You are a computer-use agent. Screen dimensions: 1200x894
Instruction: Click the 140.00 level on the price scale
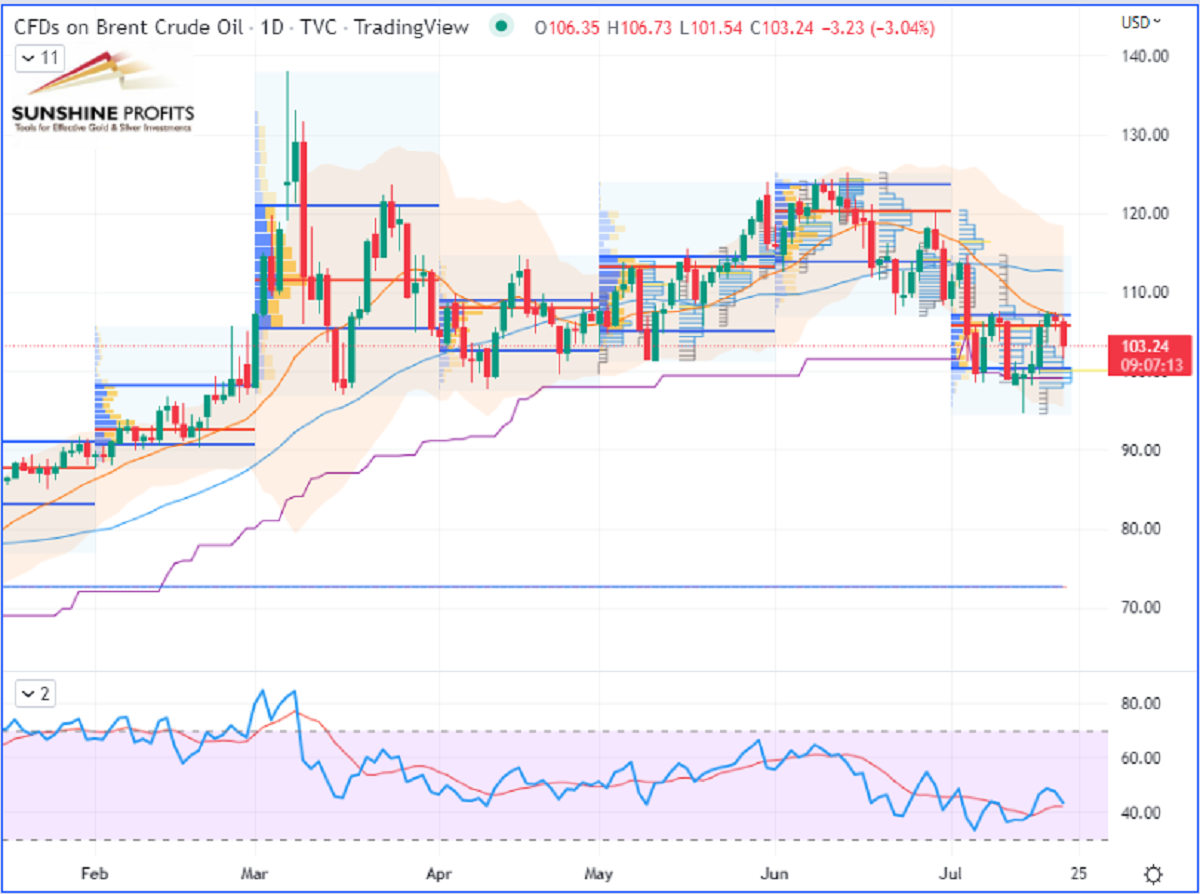[x=1141, y=56]
